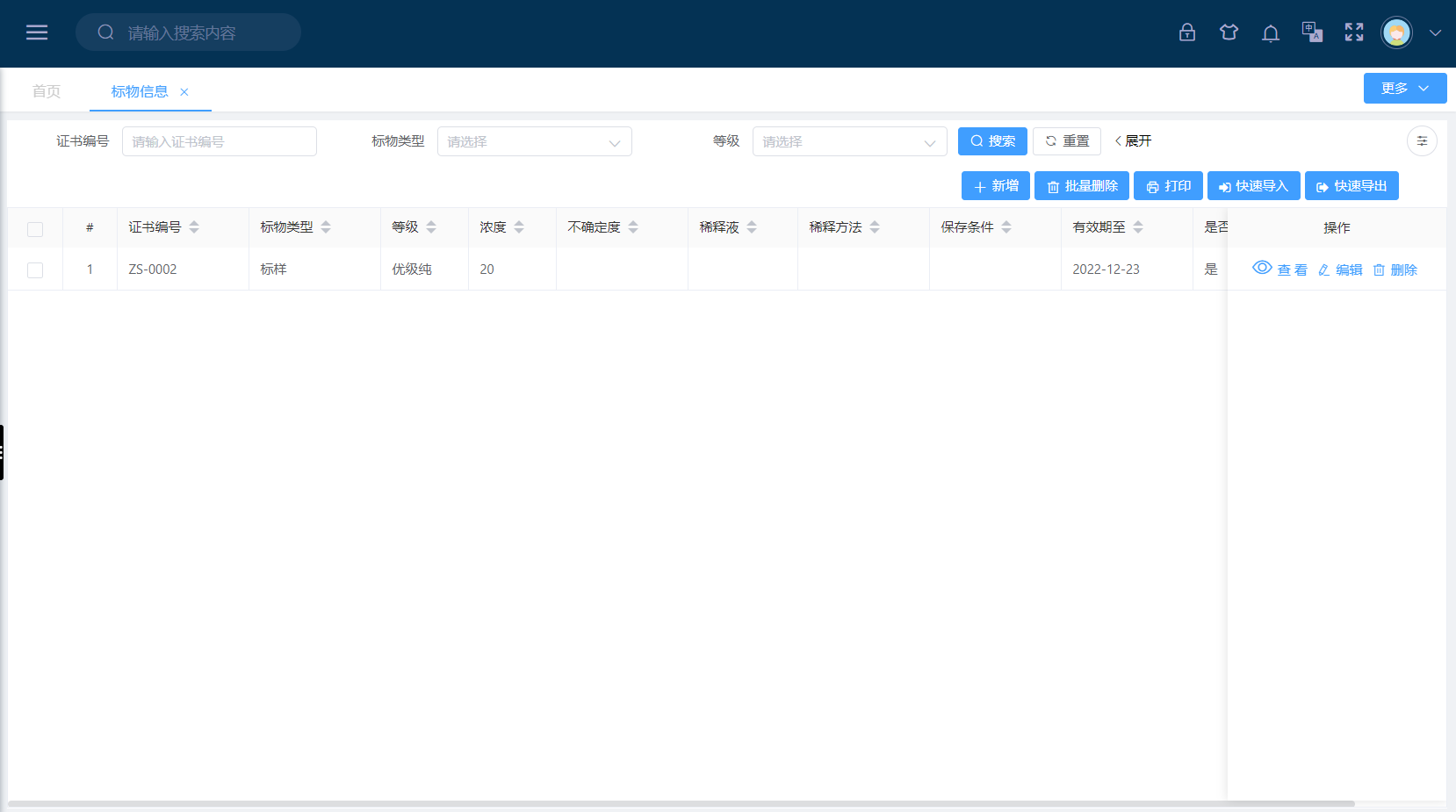Toggle fullscreen mode icon

[x=1354, y=32]
